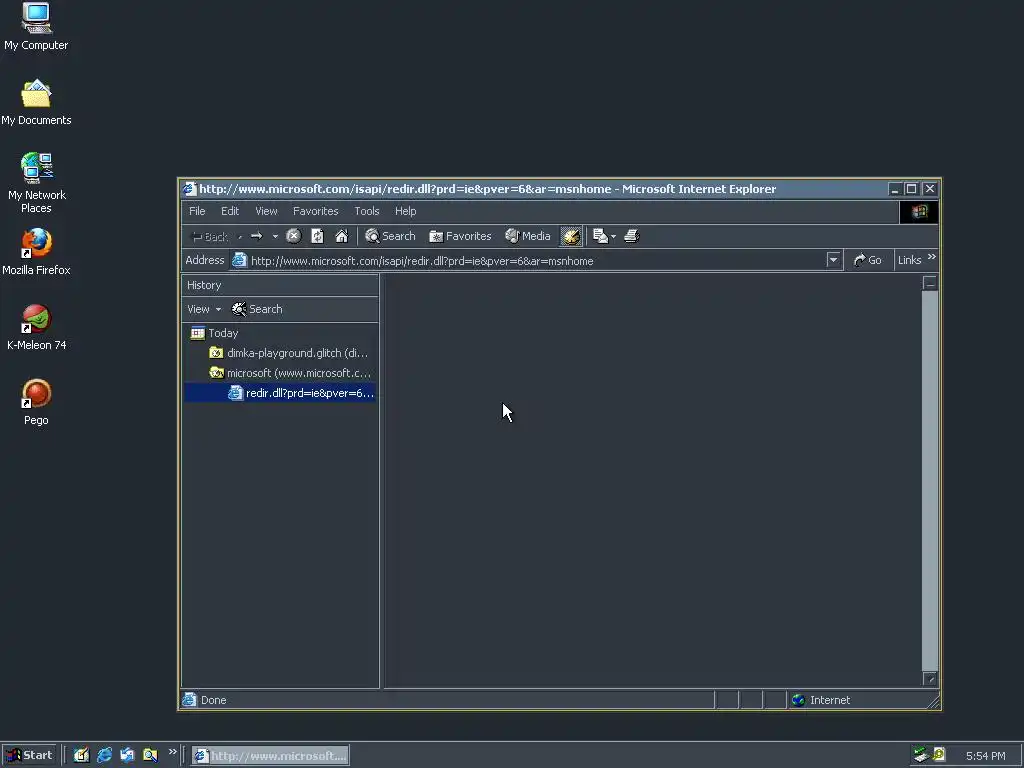
Task: Collapse the Today history folder
Action: click(223, 333)
